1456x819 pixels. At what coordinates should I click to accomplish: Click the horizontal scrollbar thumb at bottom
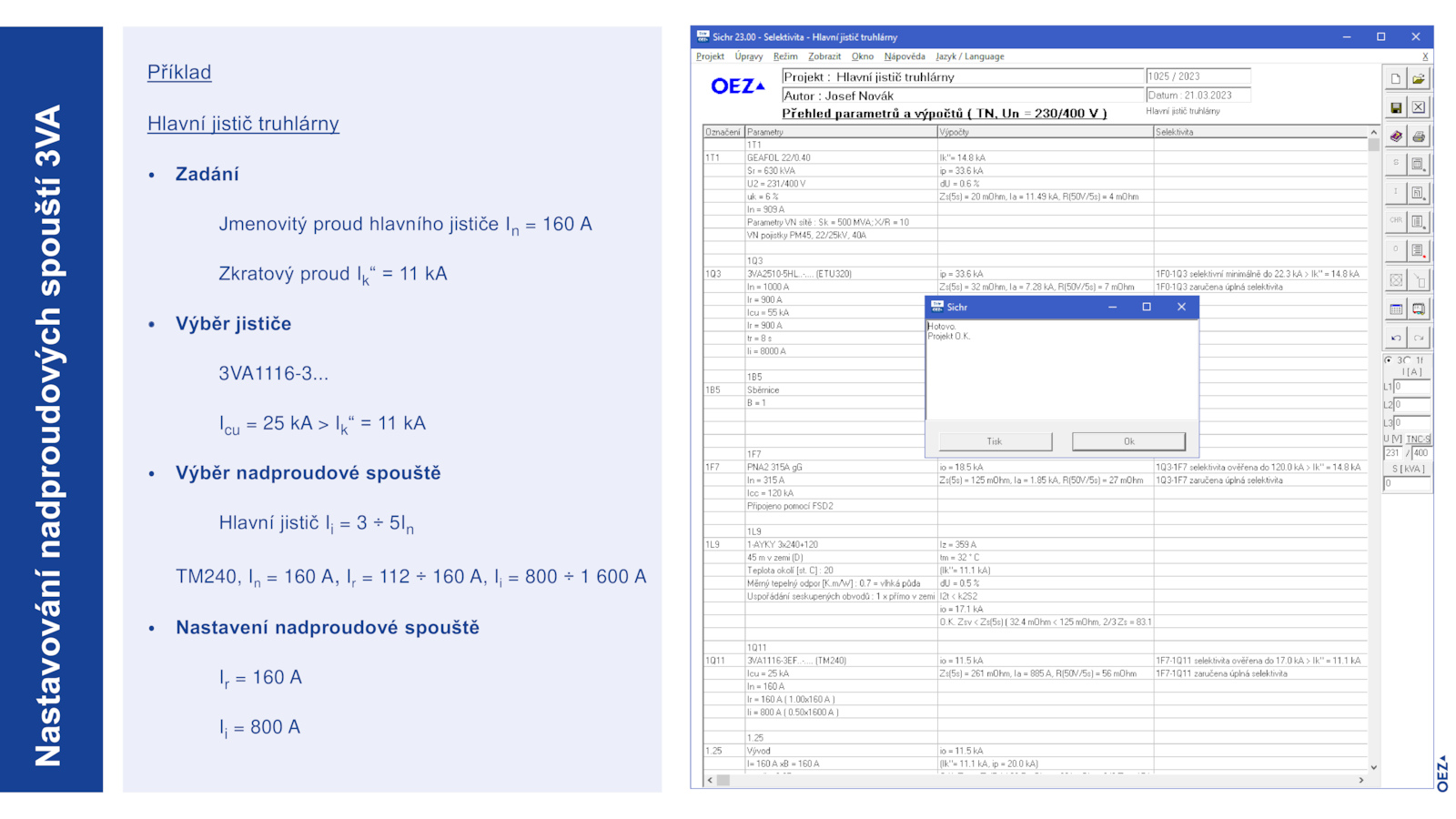(x=723, y=780)
